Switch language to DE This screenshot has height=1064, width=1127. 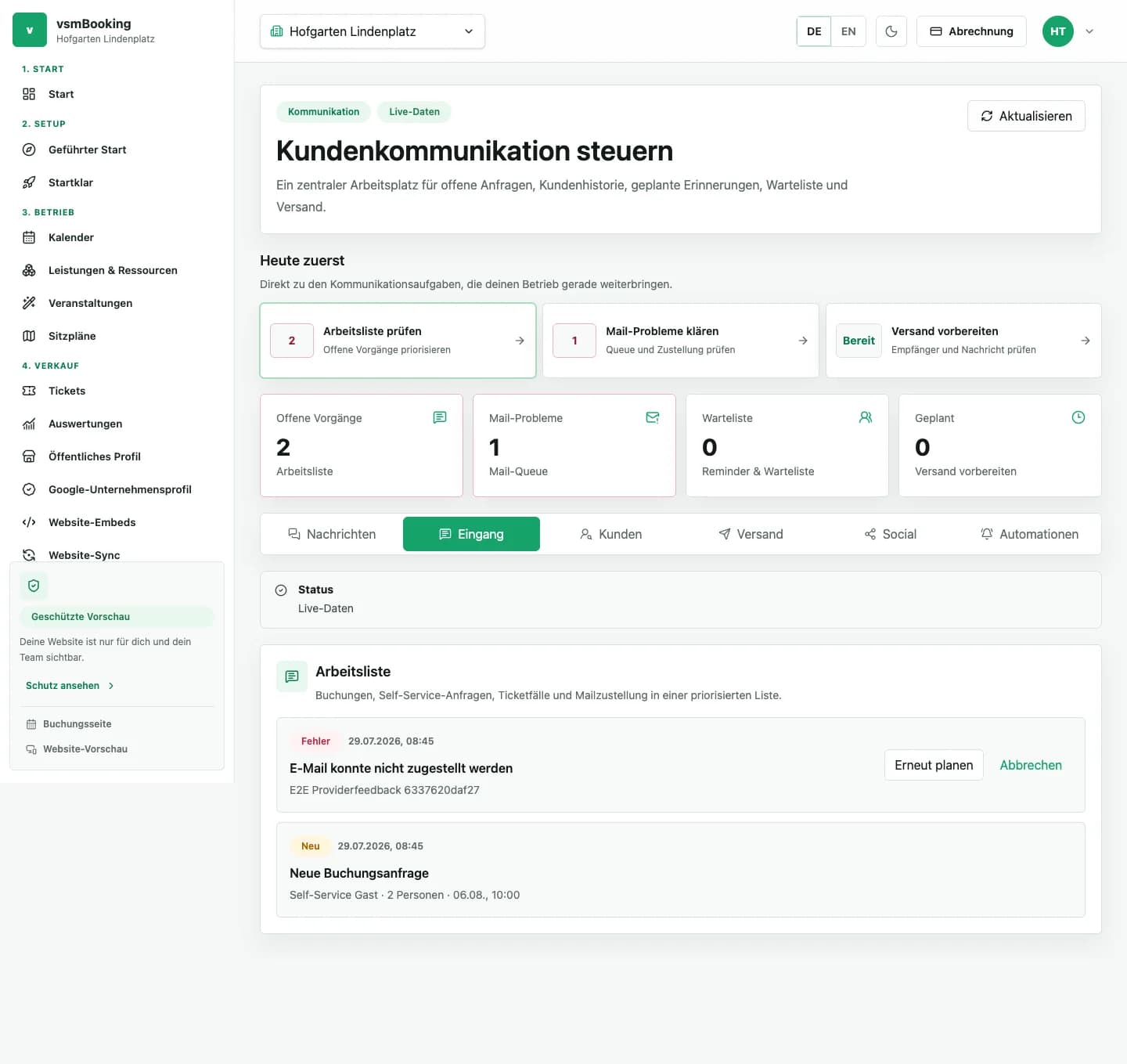pyautogui.click(x=814, y=31)
